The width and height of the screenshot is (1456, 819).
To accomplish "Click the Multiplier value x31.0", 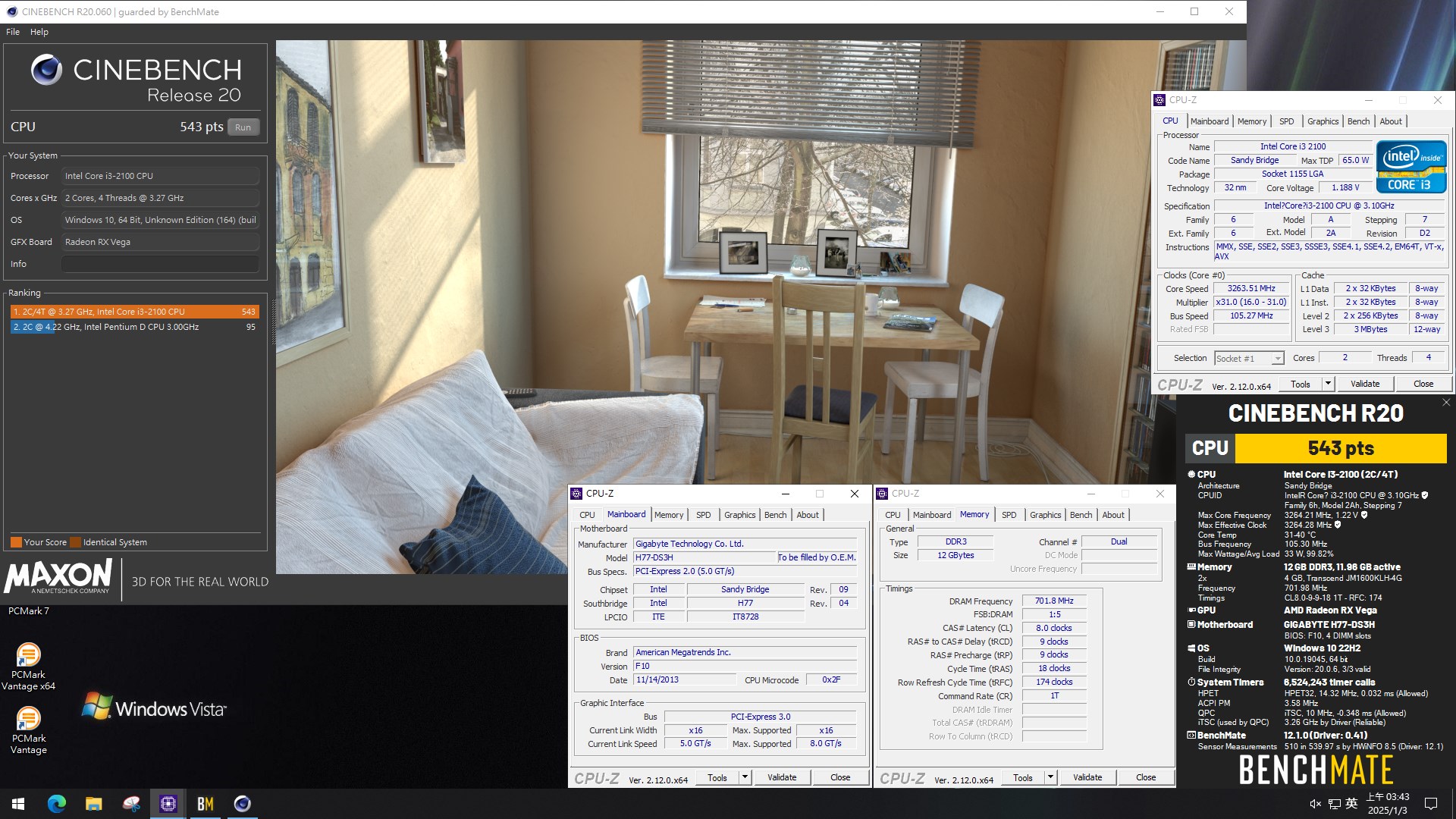I will [x=1251, y=302].
